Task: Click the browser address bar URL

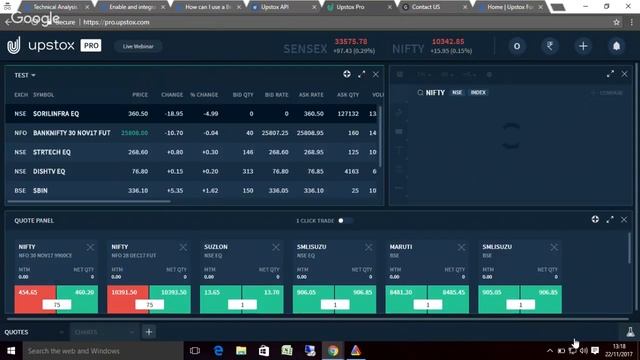Action: [x=116, y=22]
